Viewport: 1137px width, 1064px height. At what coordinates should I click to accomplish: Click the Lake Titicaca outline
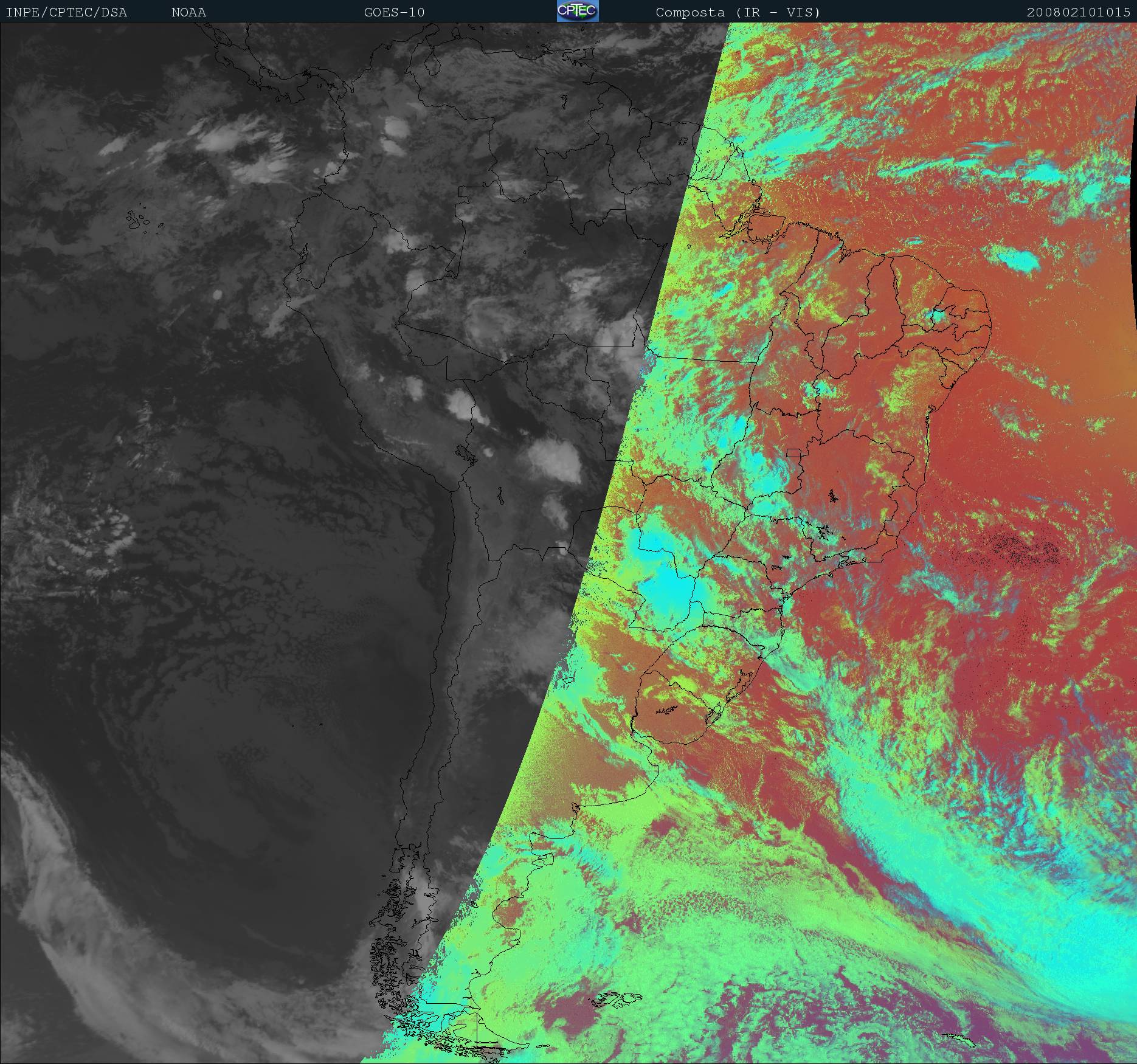(x=465, y=453)
